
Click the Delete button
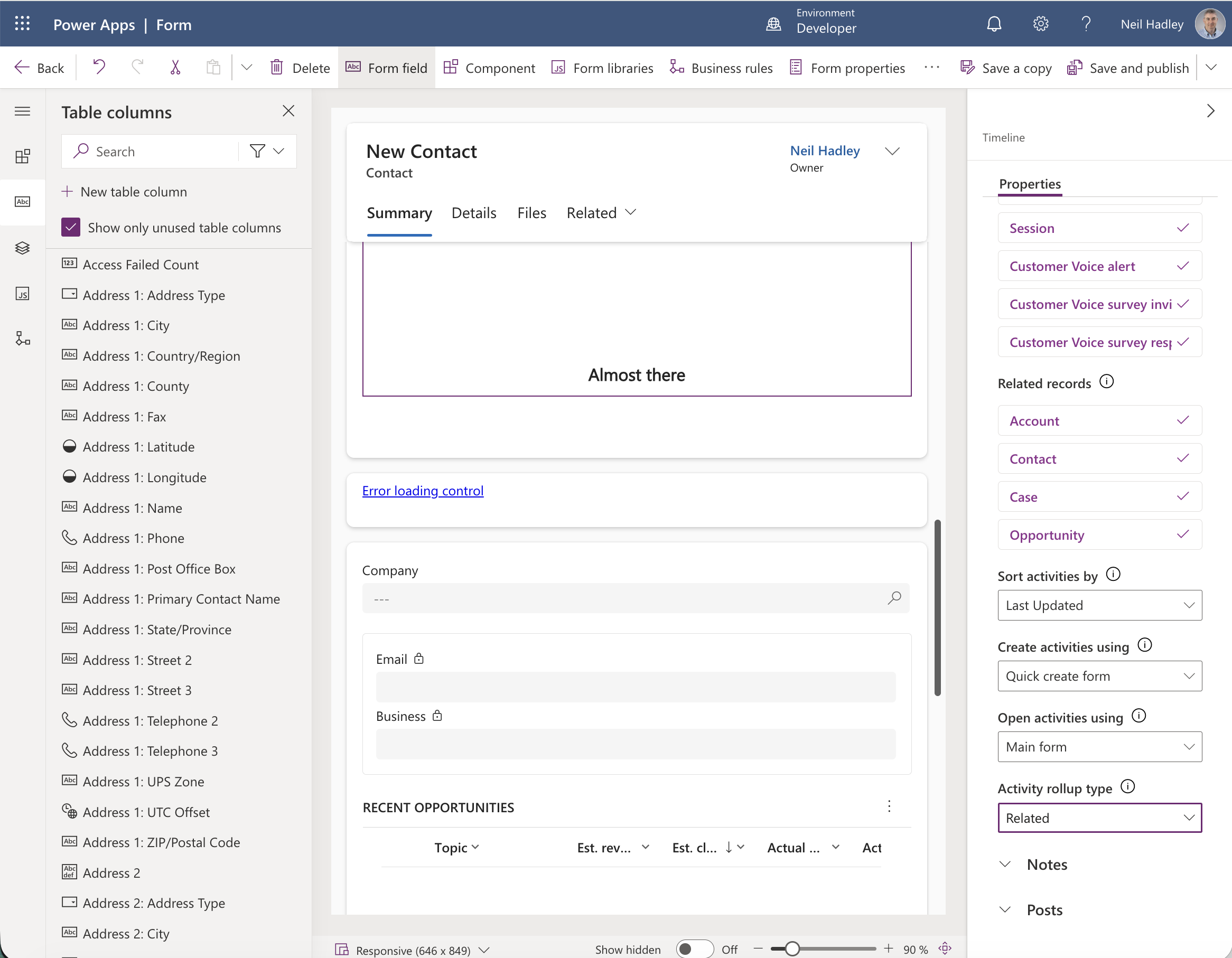coord(300,68)
